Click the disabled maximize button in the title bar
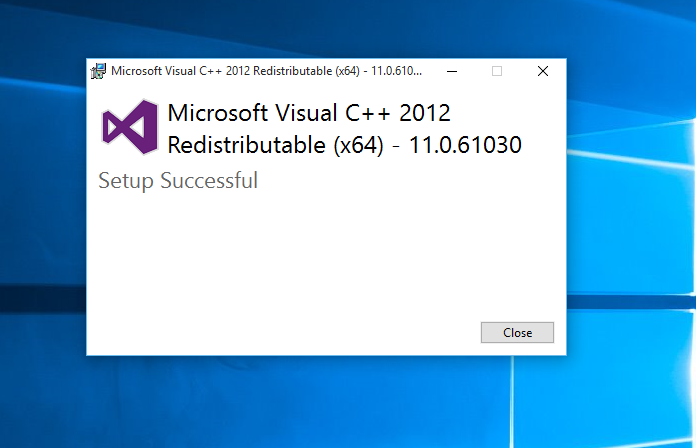 point(497,71)
